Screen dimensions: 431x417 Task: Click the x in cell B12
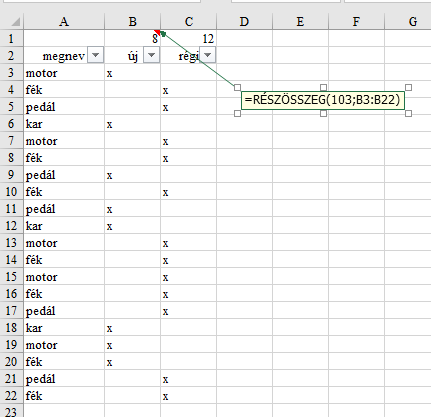[109, 227]
